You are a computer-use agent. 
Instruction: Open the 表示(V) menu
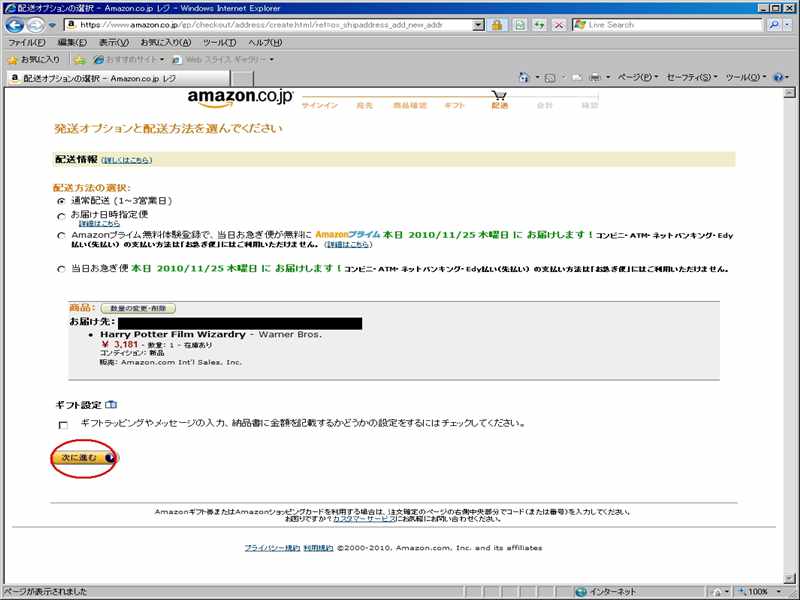tap(114, 43)
